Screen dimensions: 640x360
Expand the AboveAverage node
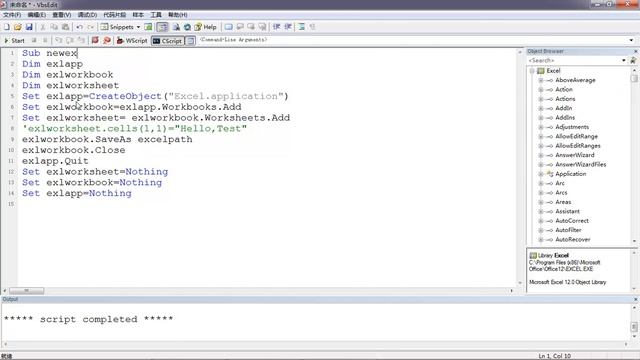[x=540, y=80]
